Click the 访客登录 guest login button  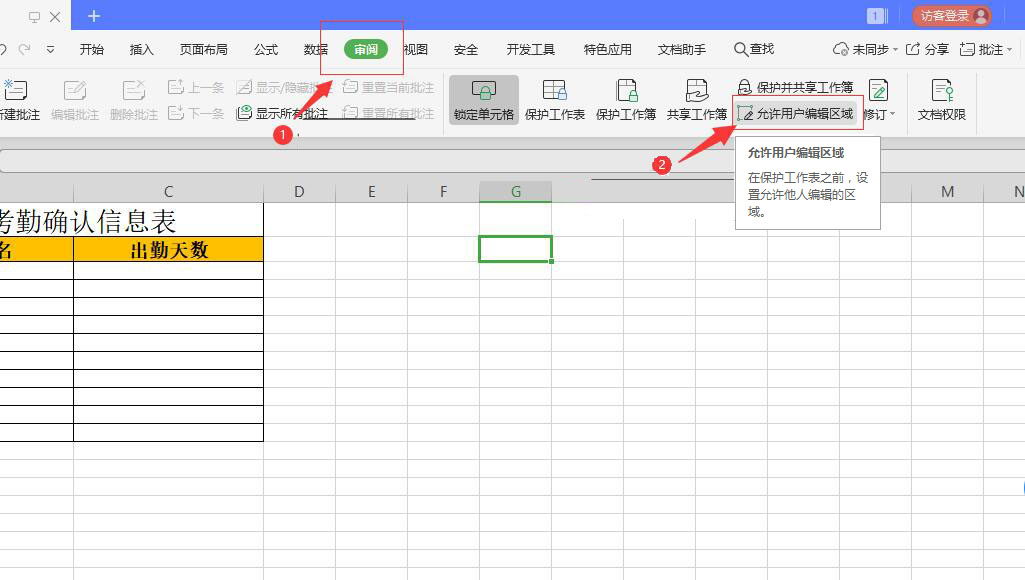[952, 16]
